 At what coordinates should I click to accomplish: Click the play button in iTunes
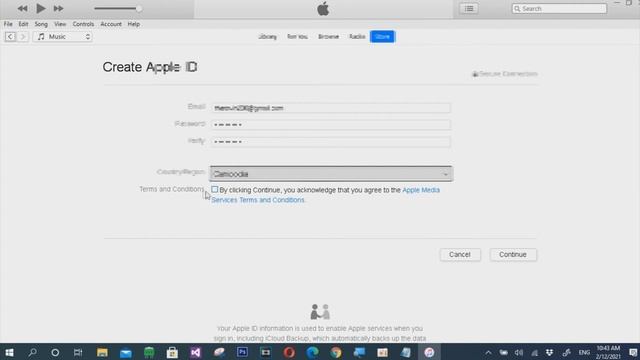click(40, 8)
